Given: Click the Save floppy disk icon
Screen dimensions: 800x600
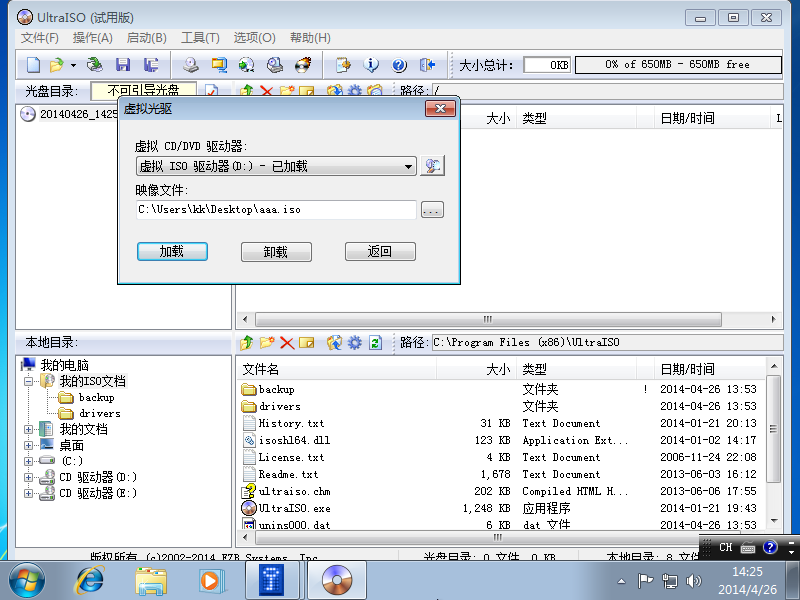Looking at the screenshot, I should (123, 65).
